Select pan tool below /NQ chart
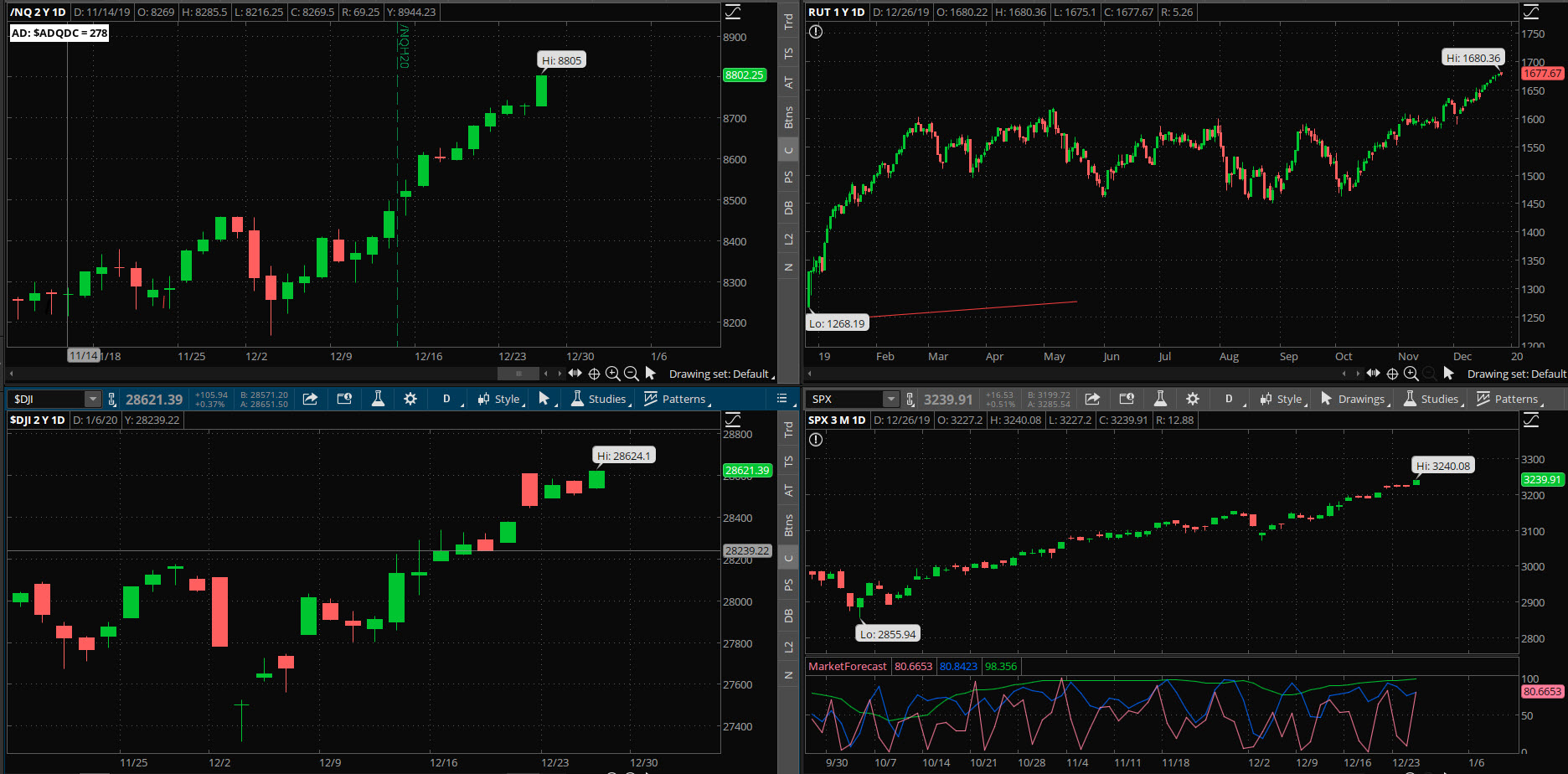This screenshot has width=1568, height=774. click(x=575, y=374)
